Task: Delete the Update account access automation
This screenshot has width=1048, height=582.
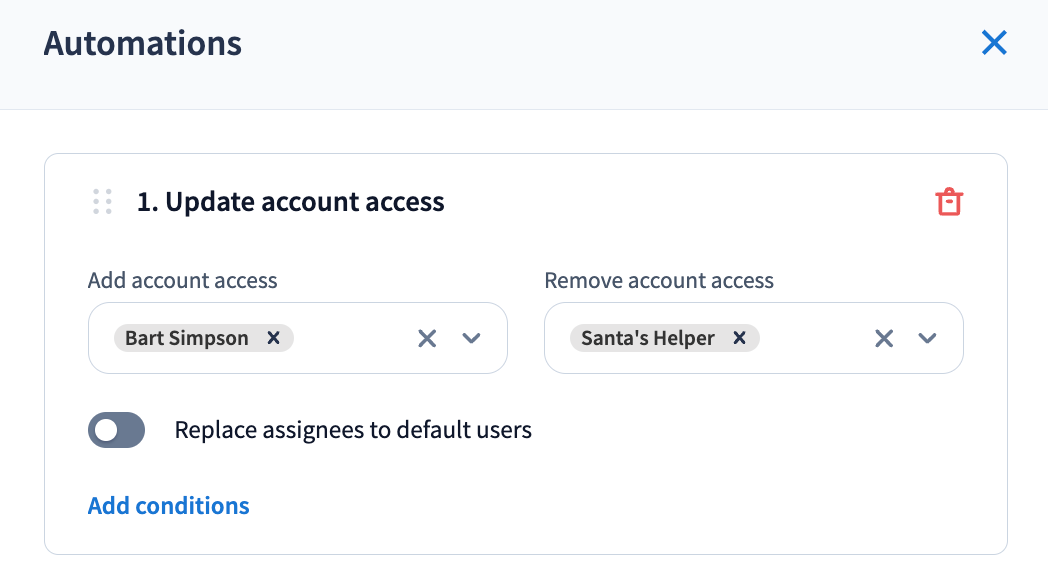Action: 948,202
